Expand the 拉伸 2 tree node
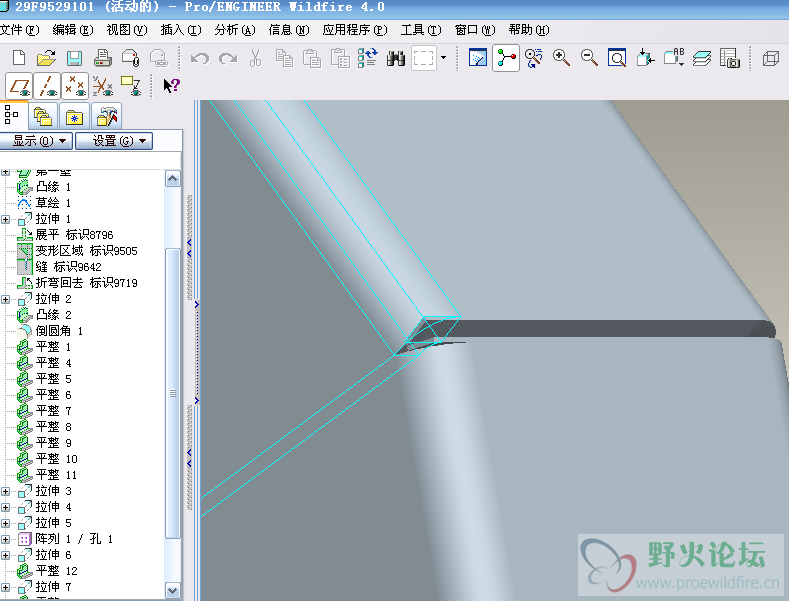Screen dimensions: 789x601 (6, 299)
